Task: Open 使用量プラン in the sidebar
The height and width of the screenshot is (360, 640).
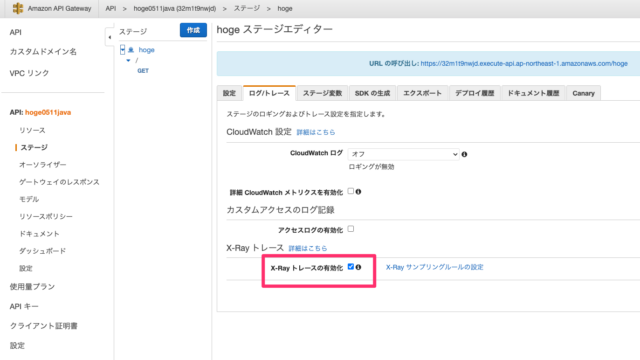Action: 32,287
